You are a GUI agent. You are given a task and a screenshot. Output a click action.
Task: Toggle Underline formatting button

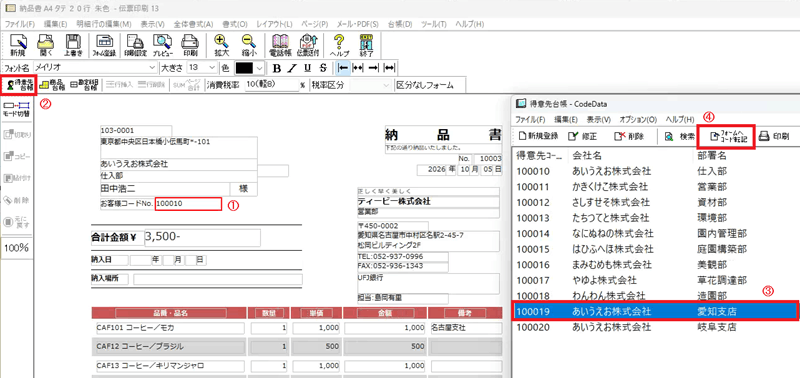click(x=307, y=68)
